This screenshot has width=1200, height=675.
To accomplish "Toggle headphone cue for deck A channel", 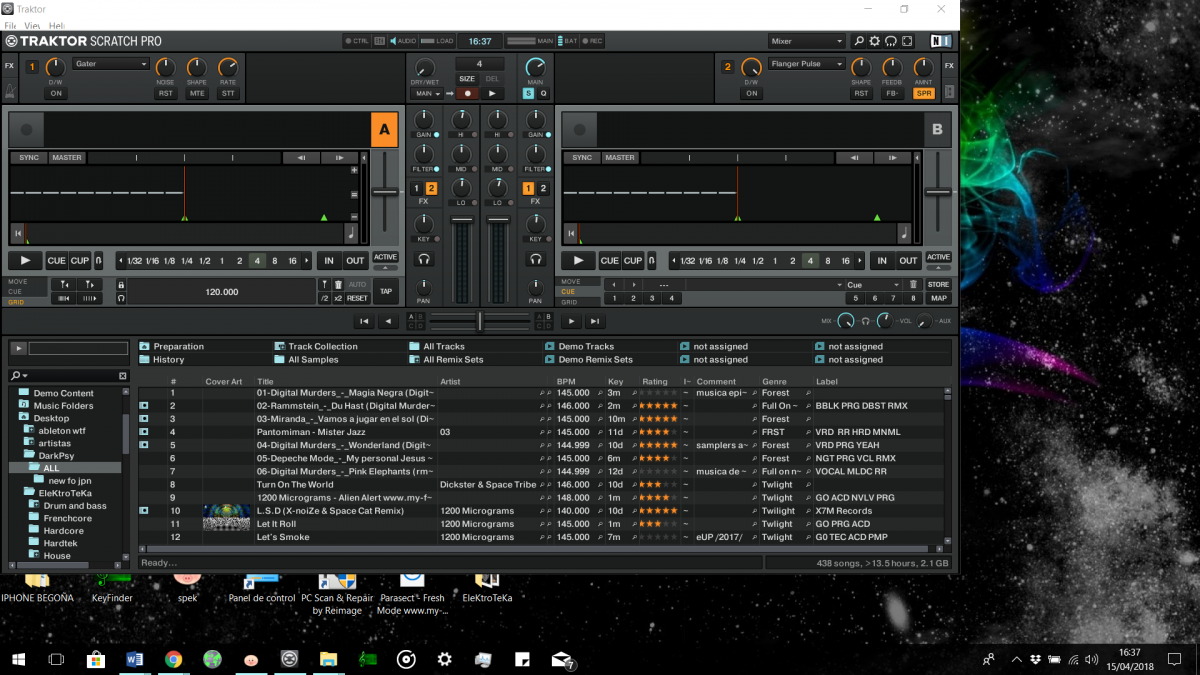I will click(424, 260).
